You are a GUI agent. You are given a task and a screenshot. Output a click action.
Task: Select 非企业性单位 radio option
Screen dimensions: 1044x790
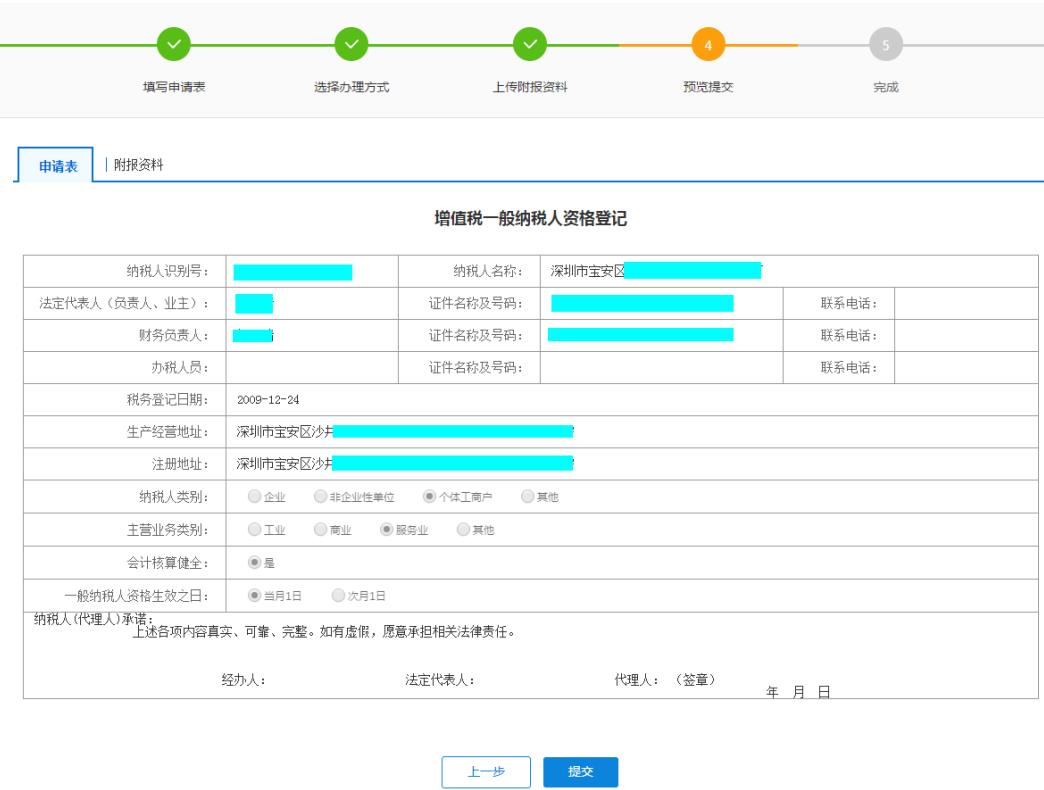(320, 497)
